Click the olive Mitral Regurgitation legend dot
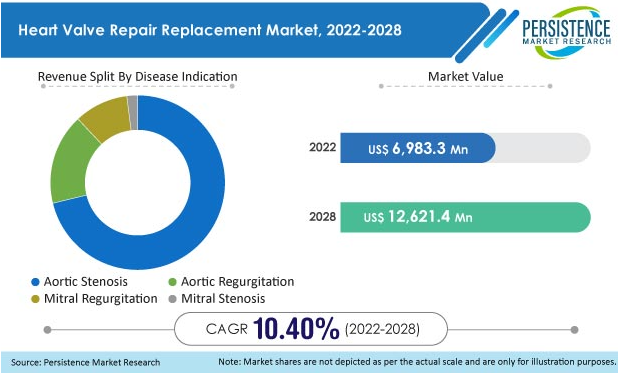The height and width of the screenshot is (373, 618). click(x=35, y=299)
